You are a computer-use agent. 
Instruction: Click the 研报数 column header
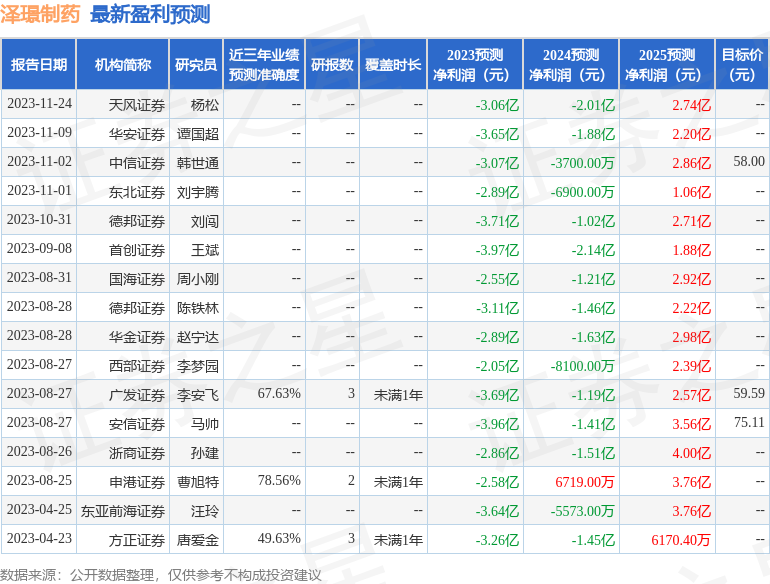pyautogui.click(x=332, y=64)
